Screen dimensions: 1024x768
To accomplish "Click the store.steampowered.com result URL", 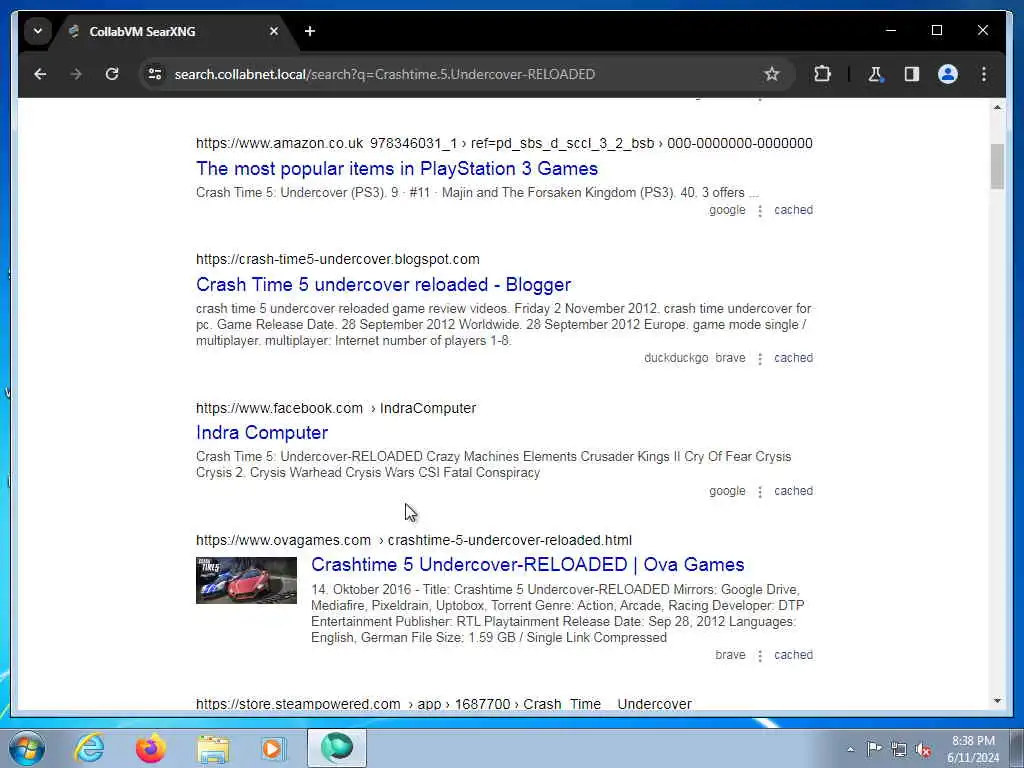I will point(443,704).
